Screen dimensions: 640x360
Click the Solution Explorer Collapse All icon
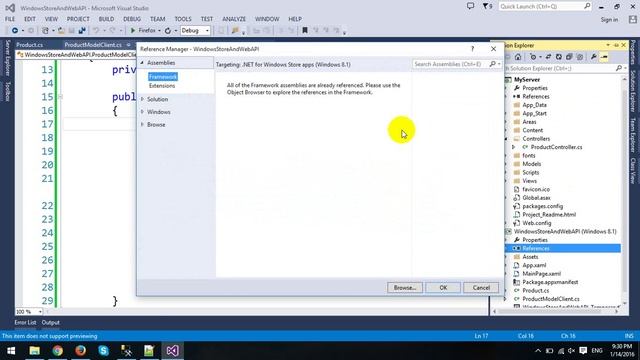tap(569, 57)
